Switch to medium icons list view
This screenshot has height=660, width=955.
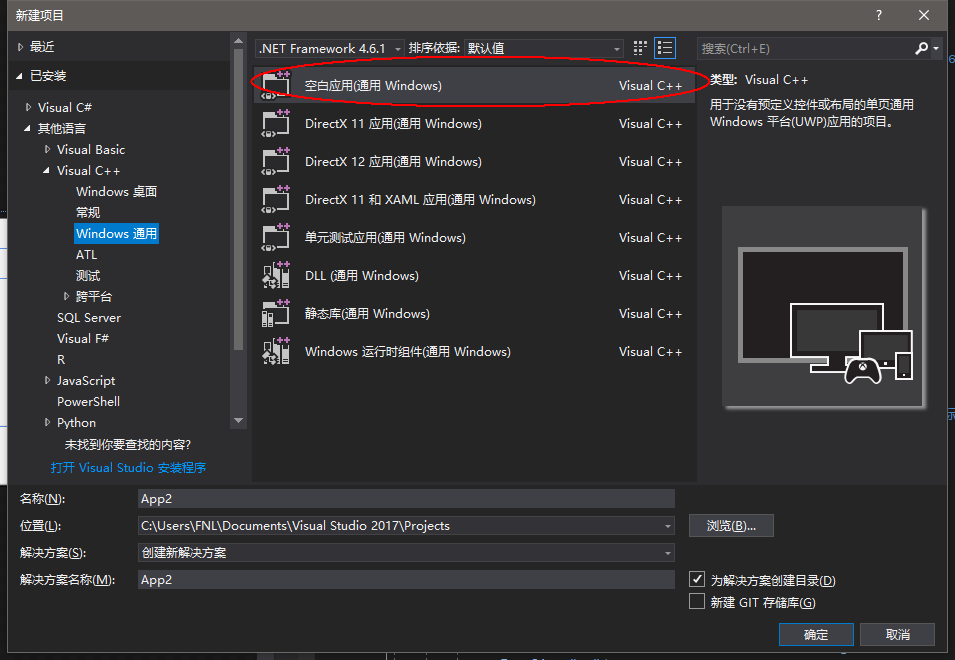coord(665,48)
